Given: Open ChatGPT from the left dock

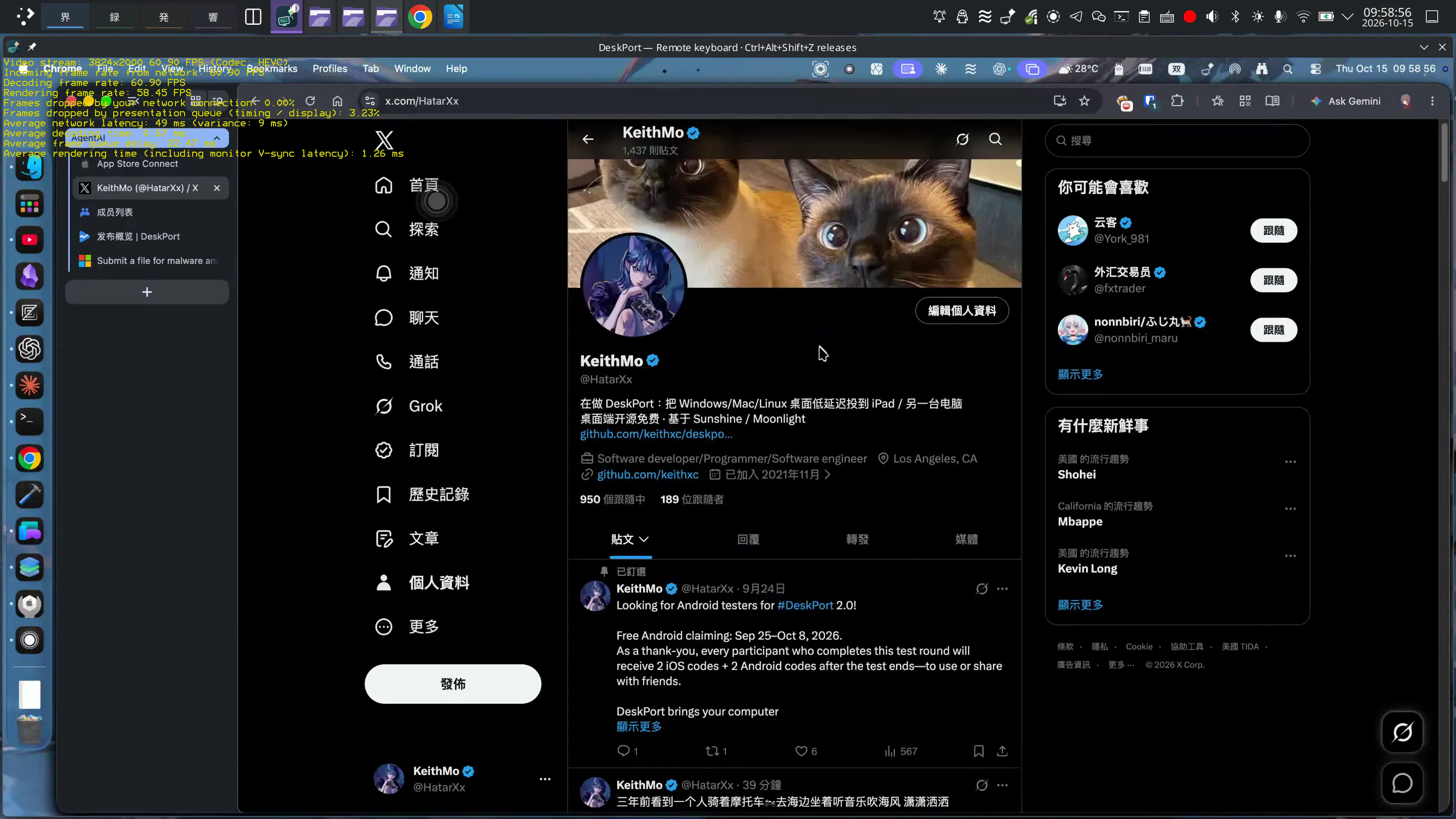Looking at the screenshot, I should 29,349.
